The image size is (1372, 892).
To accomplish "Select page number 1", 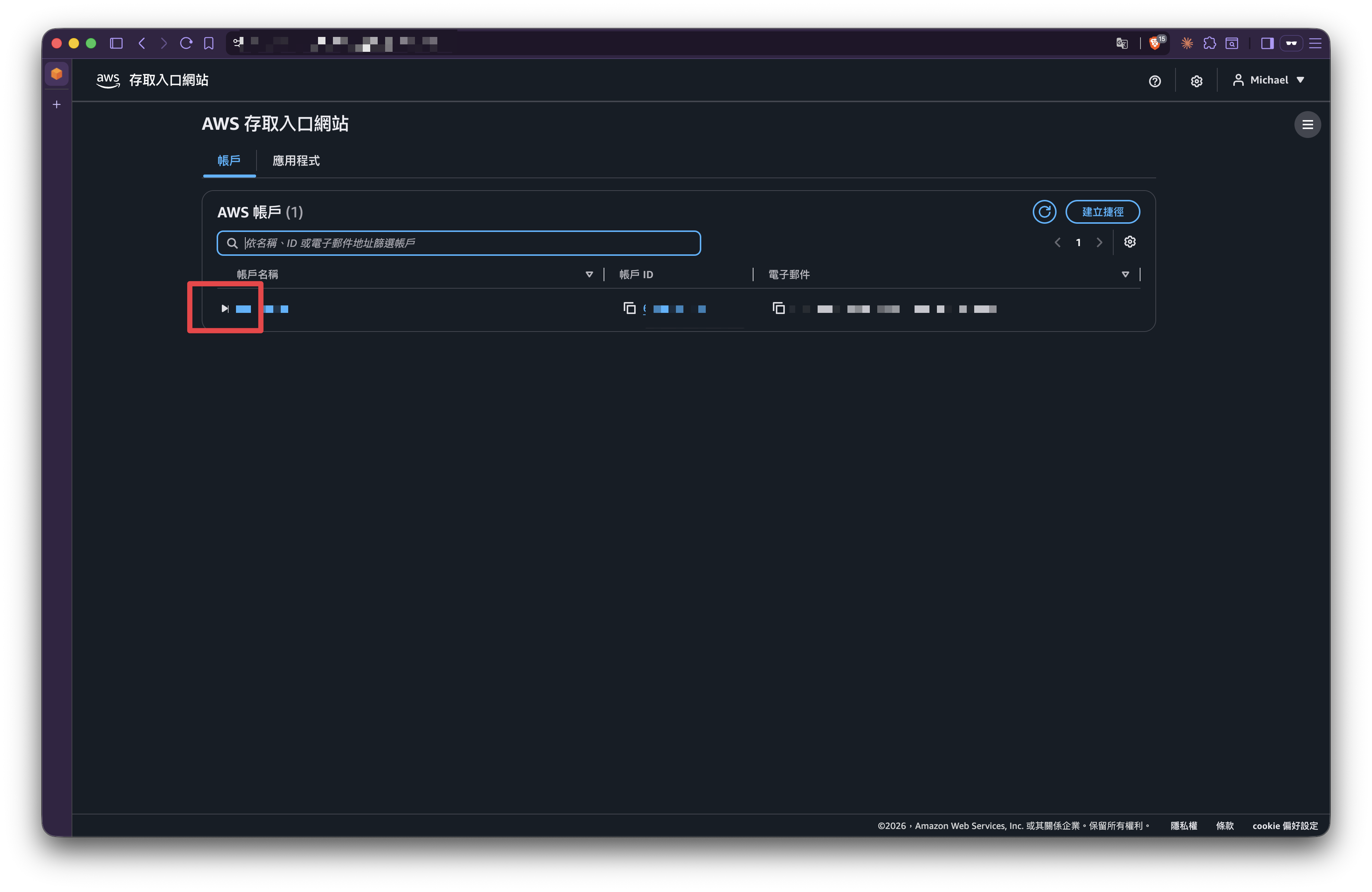I will (x=1079, y=243).
